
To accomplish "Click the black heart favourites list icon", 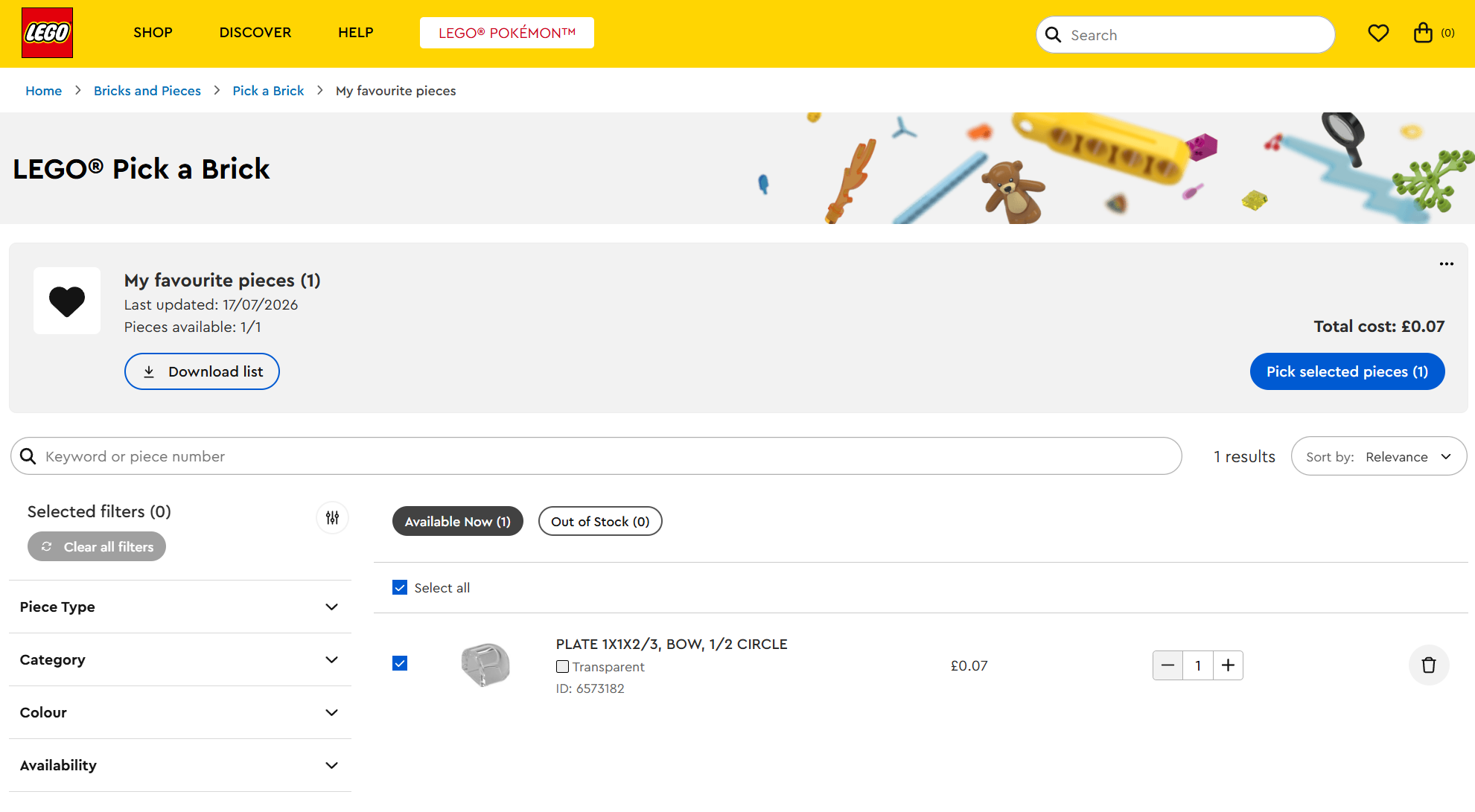I will coord(67,301).
